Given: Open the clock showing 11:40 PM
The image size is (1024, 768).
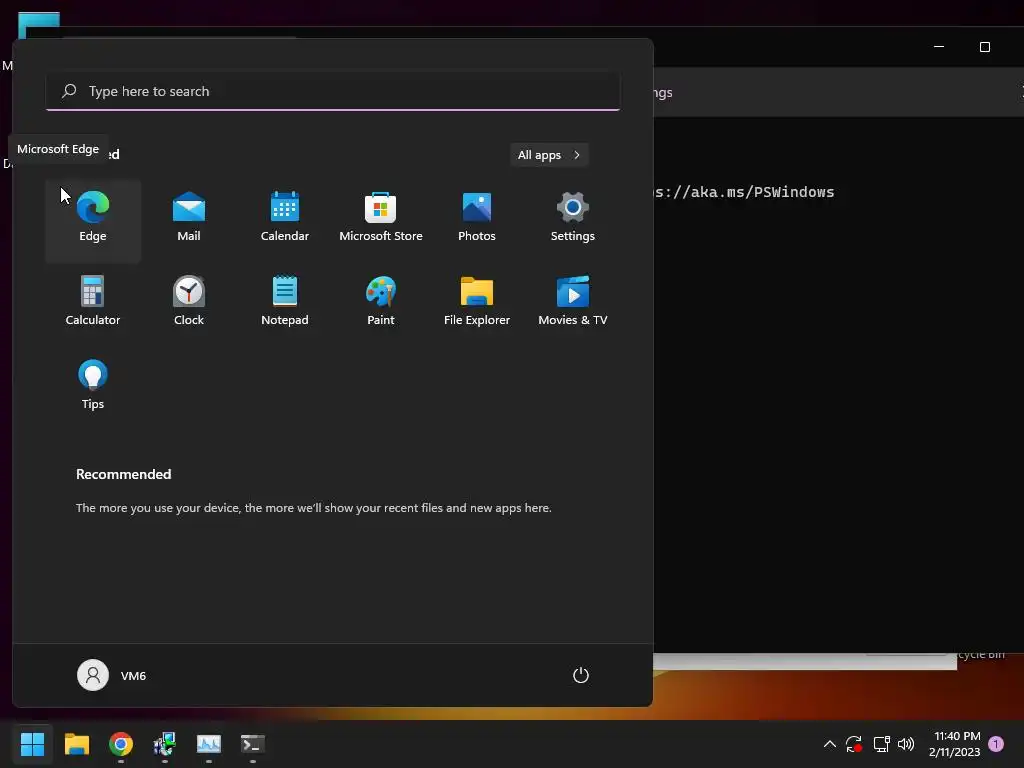Looking at the screenshot, I should (x=957, y=744).
